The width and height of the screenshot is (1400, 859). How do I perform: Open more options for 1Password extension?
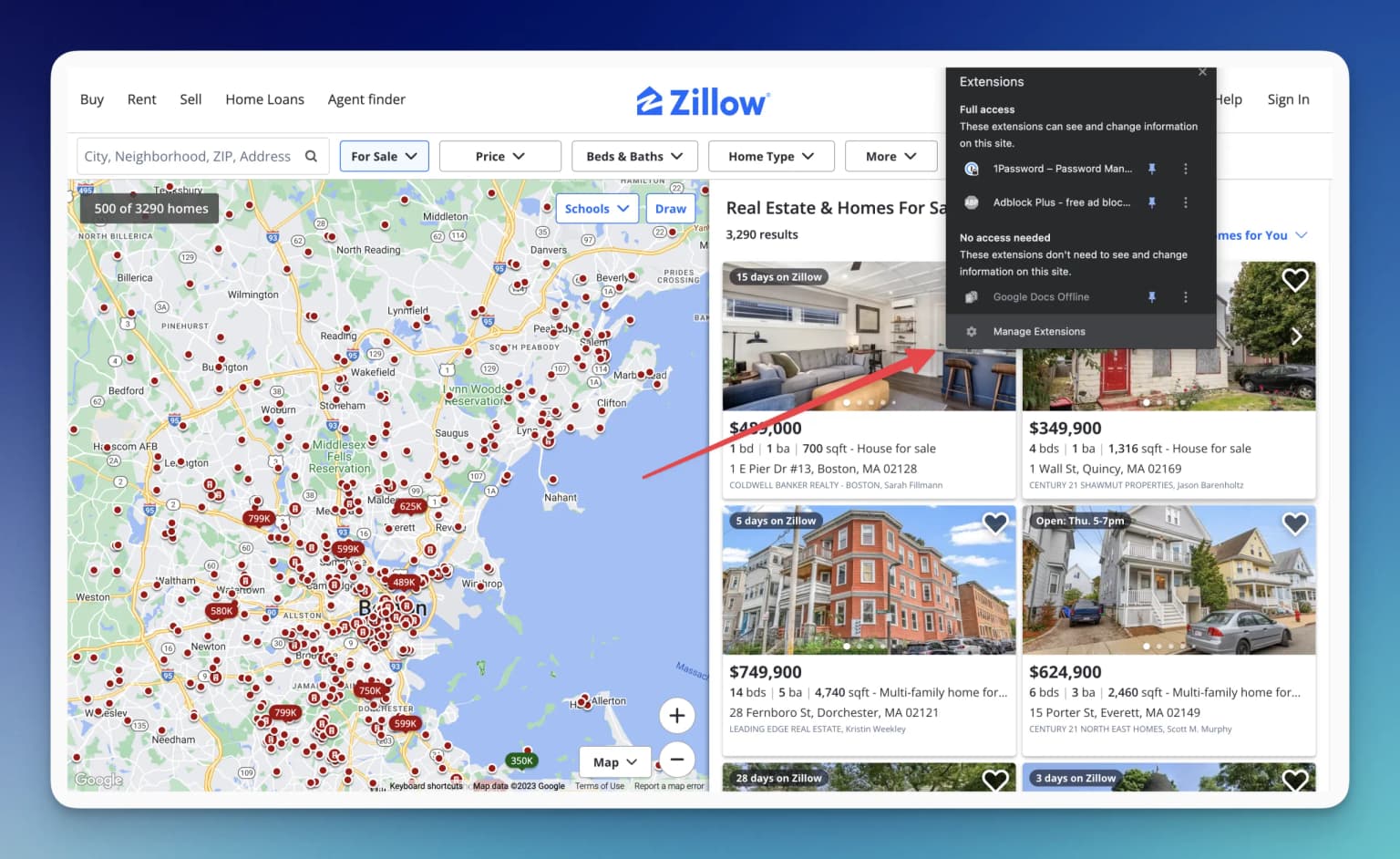point(1185,169)
